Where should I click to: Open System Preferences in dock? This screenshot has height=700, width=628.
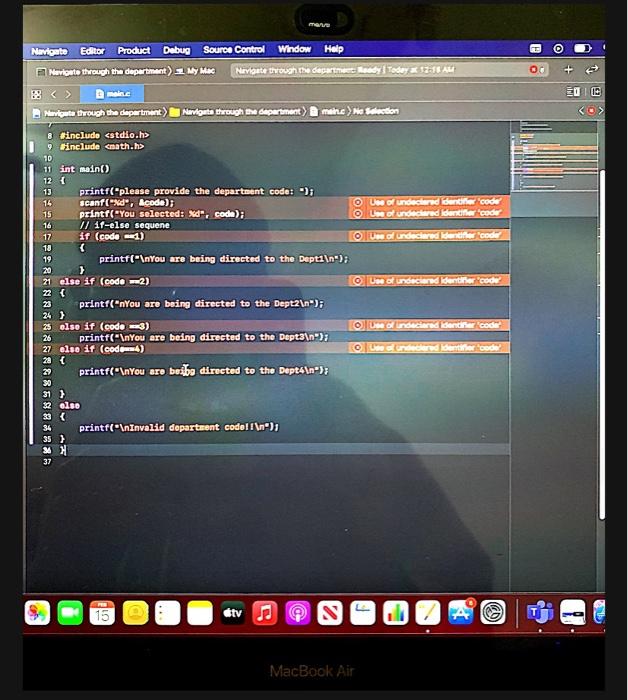tap(493, 612)
